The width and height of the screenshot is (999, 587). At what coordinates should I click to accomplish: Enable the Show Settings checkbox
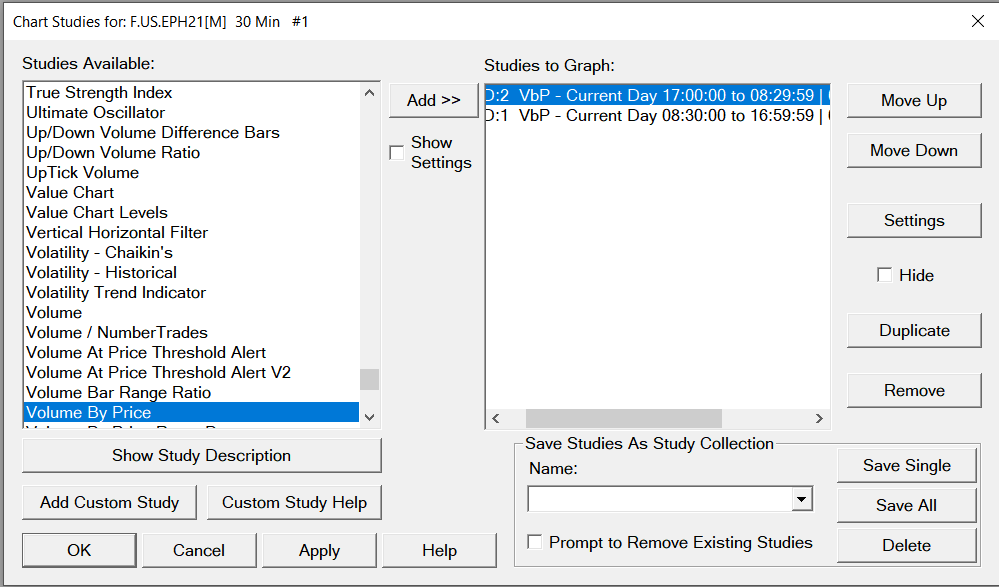(397, 153)
